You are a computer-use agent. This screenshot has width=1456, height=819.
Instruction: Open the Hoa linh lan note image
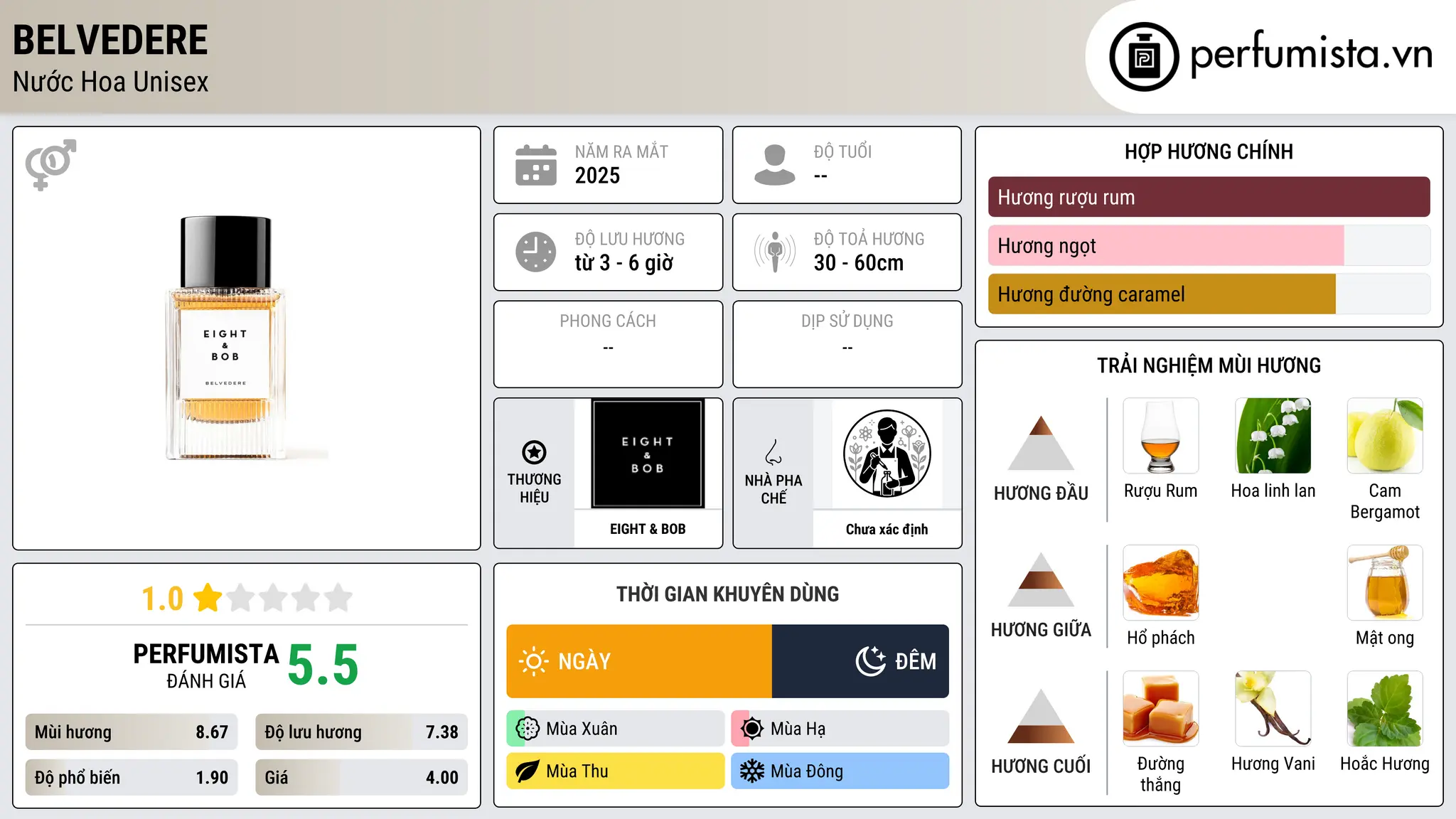click(1273, 436)
